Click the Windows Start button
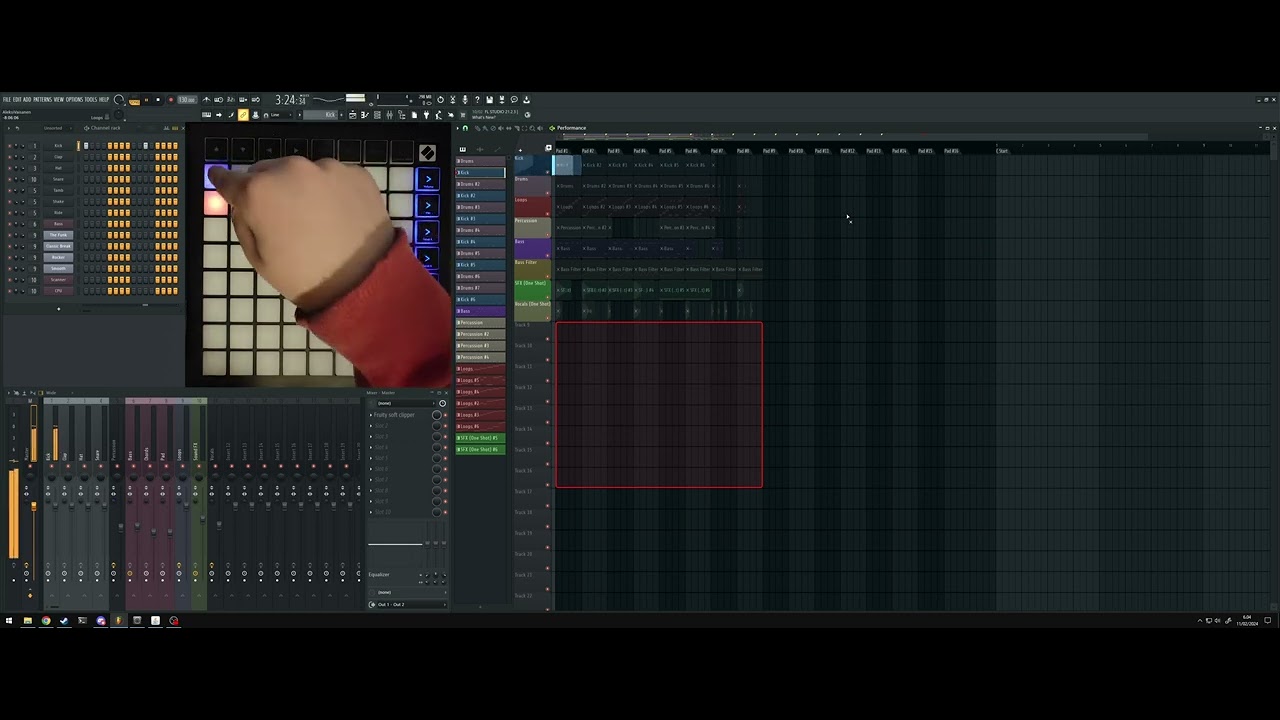This screenshot has height=720, width=1280. click(8, 621)
